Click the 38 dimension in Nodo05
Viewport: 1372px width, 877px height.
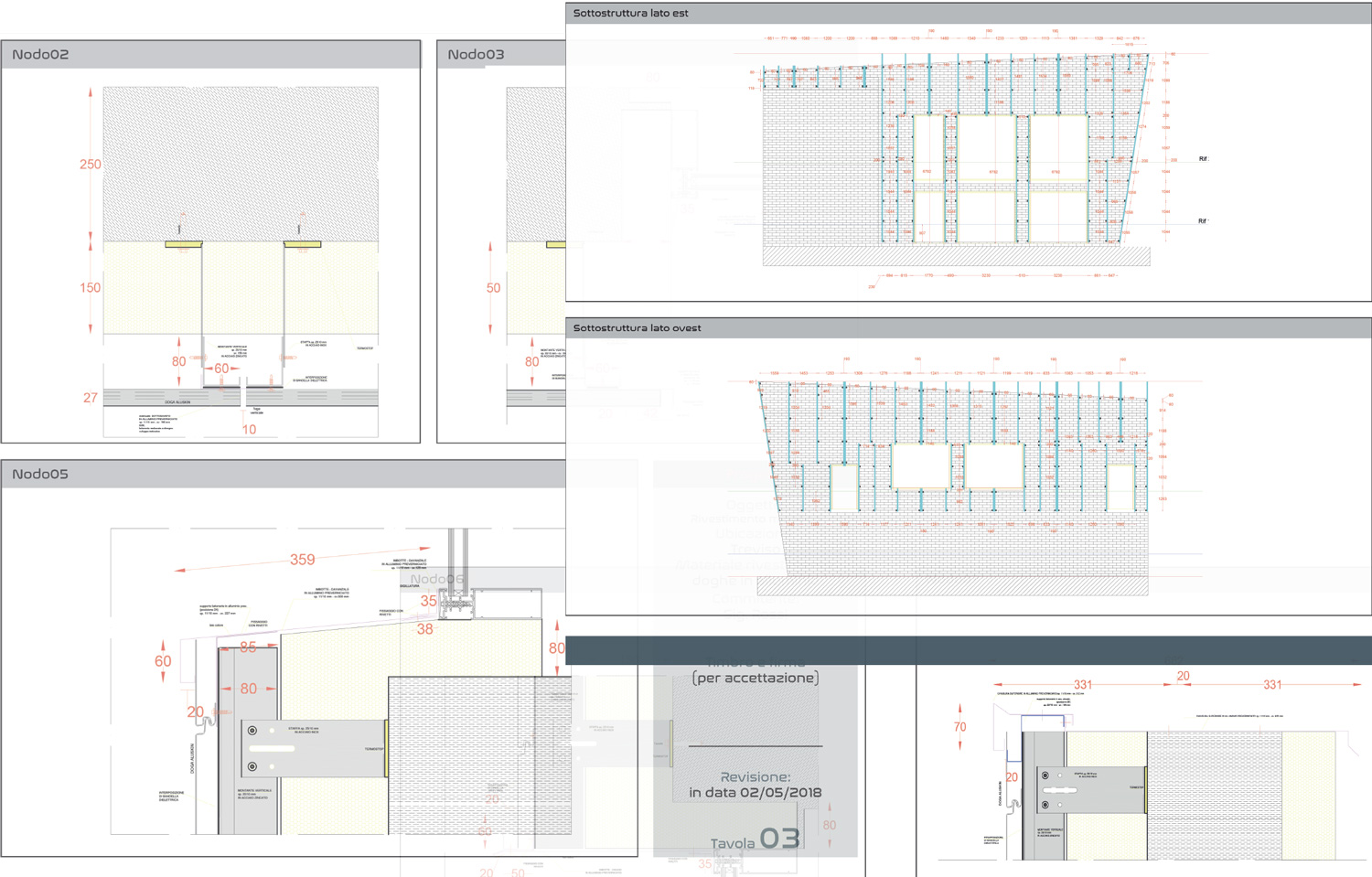(425, 629)
